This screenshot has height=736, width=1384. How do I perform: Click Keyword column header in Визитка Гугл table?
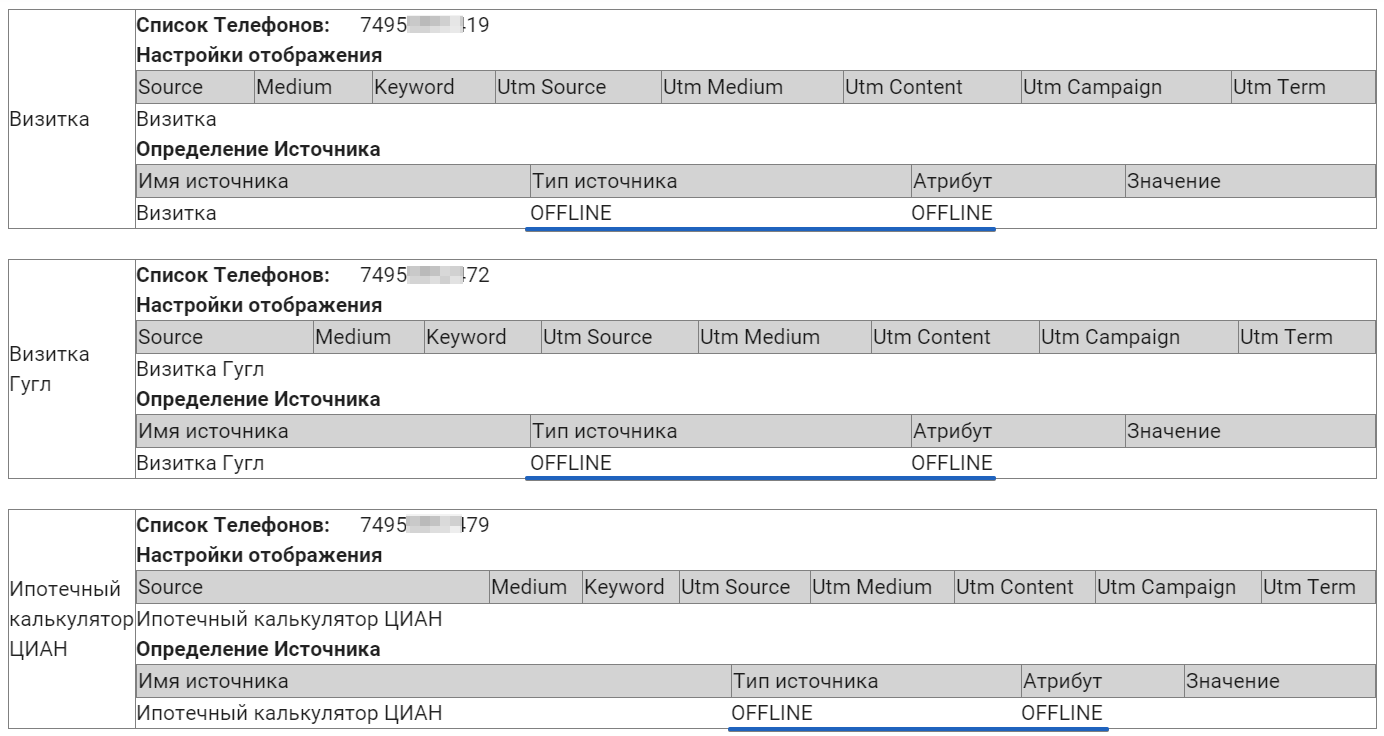(482, 337)
